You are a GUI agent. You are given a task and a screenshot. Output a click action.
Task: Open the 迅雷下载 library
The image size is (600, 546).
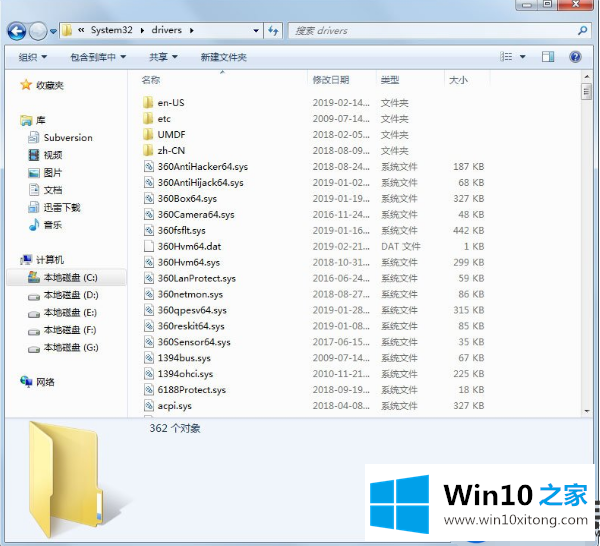coord(62,207)
